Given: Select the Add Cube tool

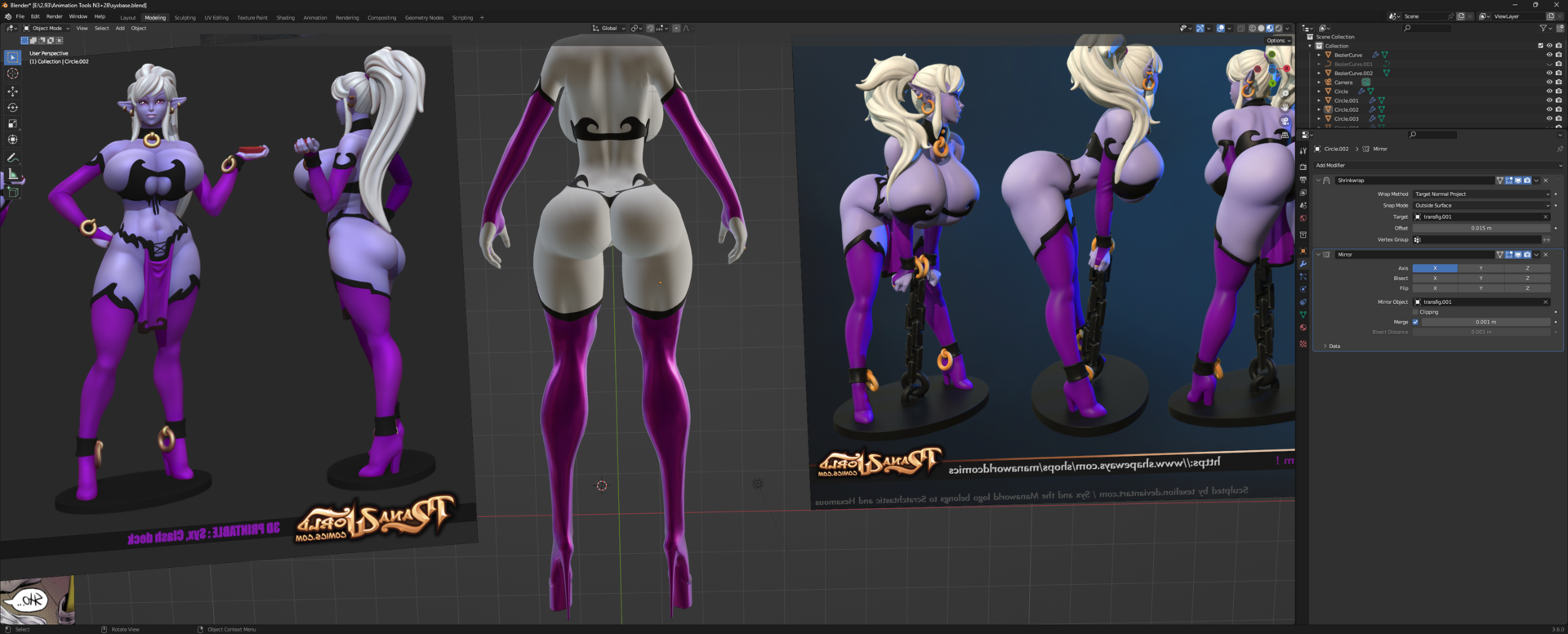Looking at the screenshot, I should (x=12, y=192).
